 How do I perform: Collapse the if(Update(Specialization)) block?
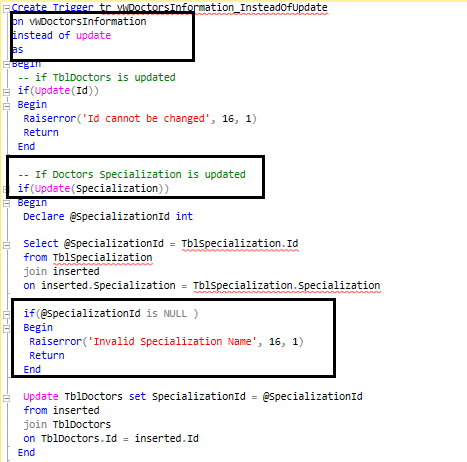click(5, 190)
